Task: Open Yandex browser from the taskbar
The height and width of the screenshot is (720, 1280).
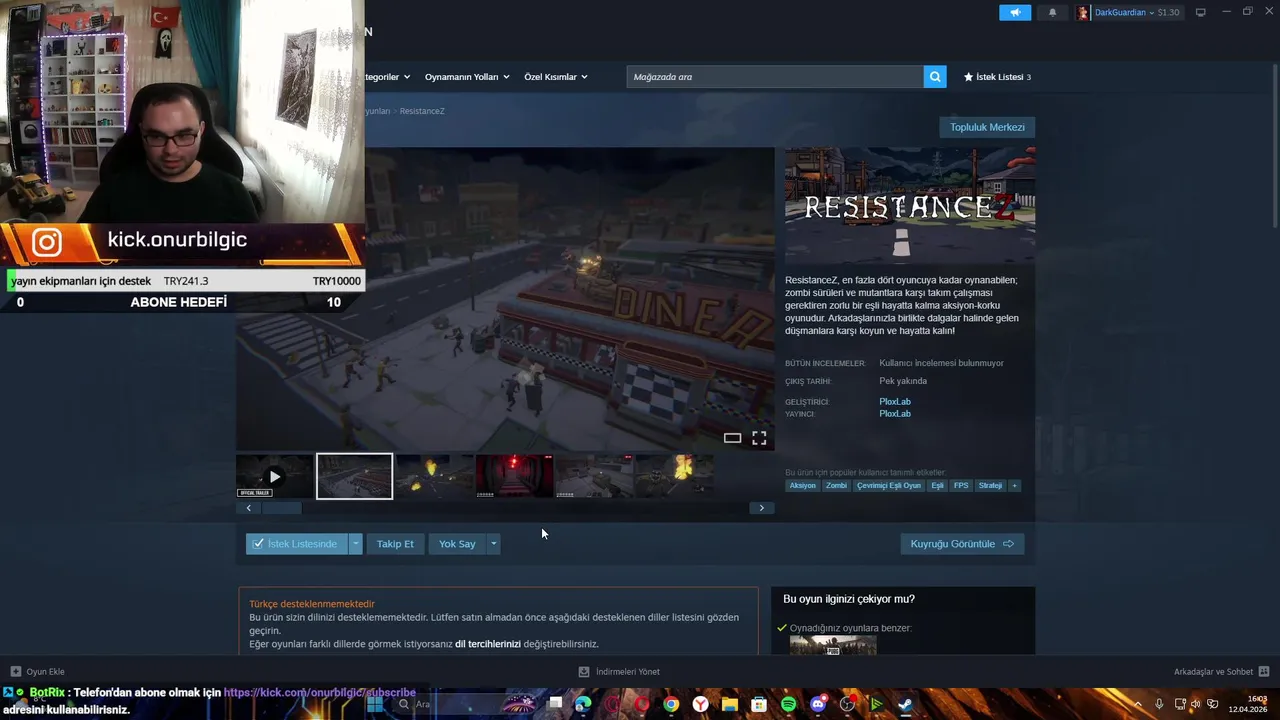Action: pyautogui.click(x=701, y=704)
